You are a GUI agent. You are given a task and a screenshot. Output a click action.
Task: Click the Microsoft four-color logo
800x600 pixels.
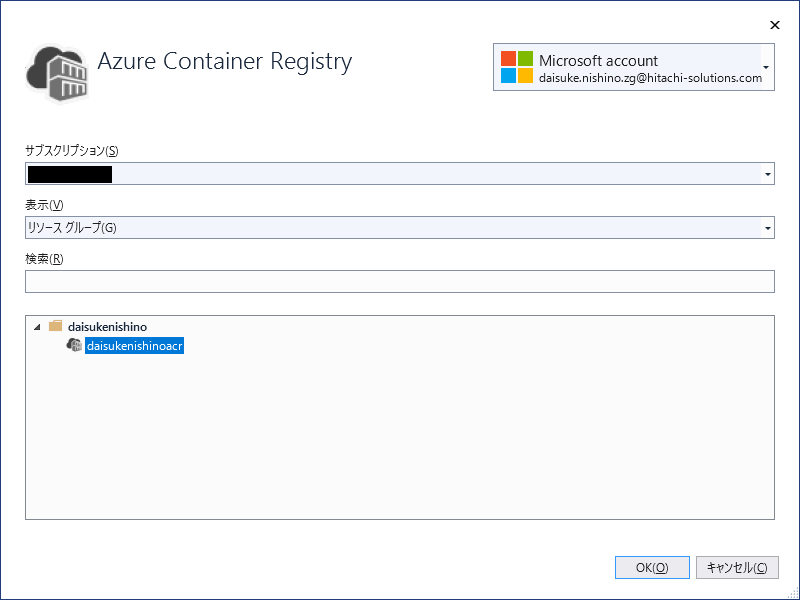tap(517, 67)
